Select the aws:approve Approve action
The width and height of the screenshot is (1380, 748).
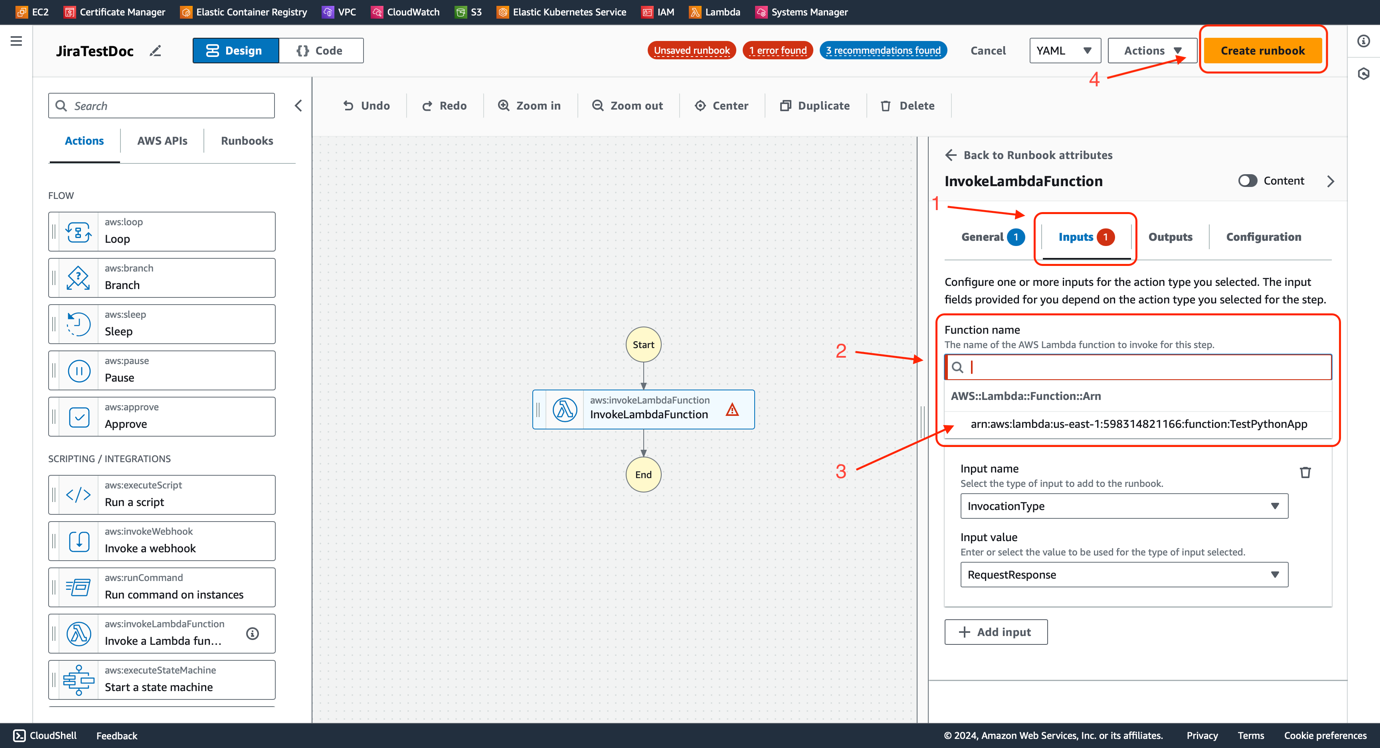(x=162, y=416)
